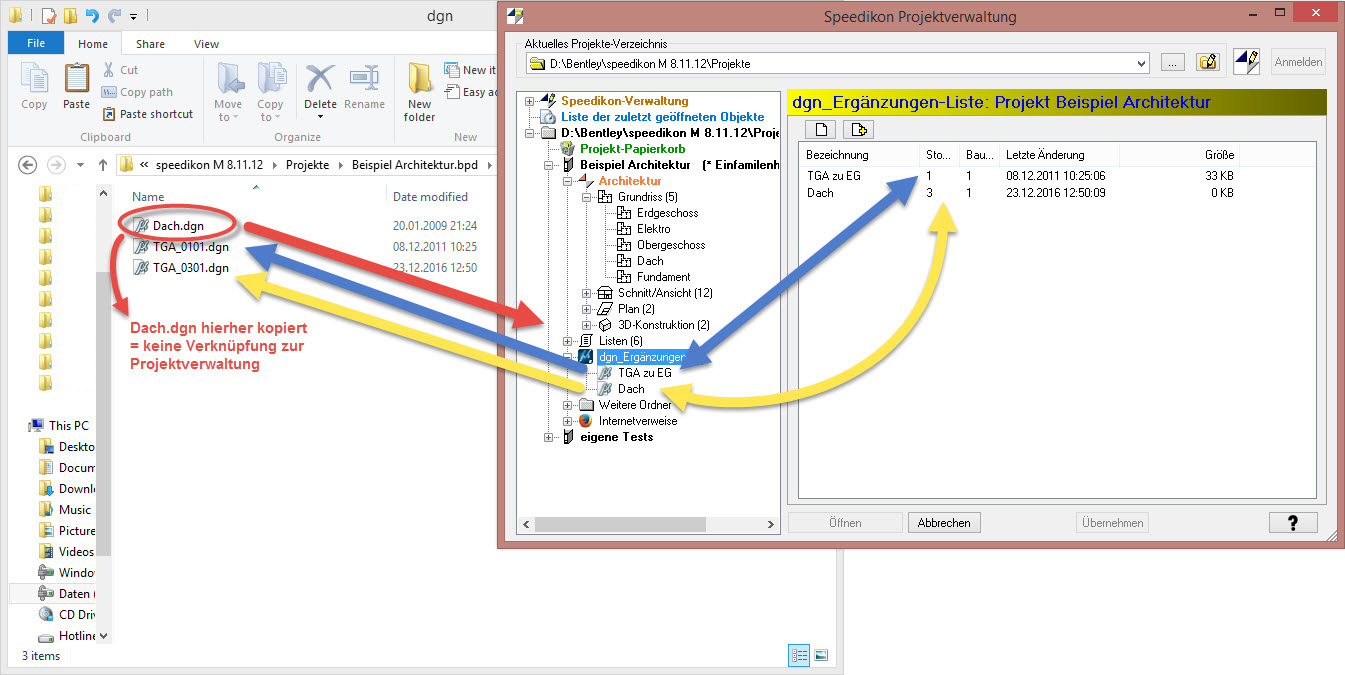Image resolution: width=1345 pixels, height=675 pixels.
Task: Select Obergeschoss floor plan in tree
Action: click(x=670, y=245)
